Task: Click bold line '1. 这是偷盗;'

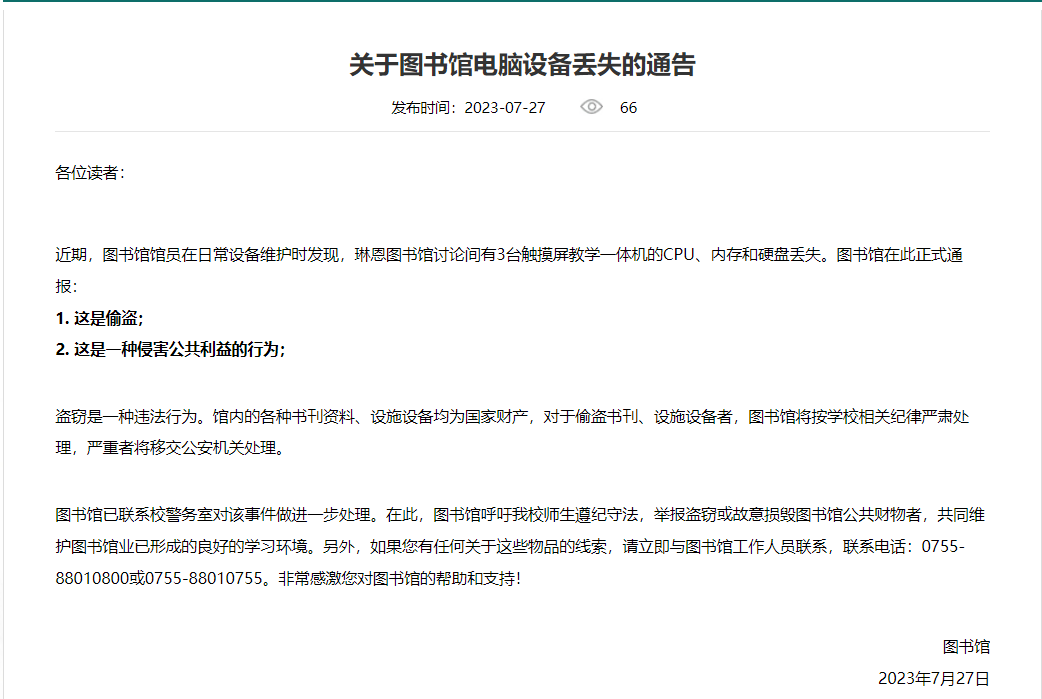Action: coord(99,318)
